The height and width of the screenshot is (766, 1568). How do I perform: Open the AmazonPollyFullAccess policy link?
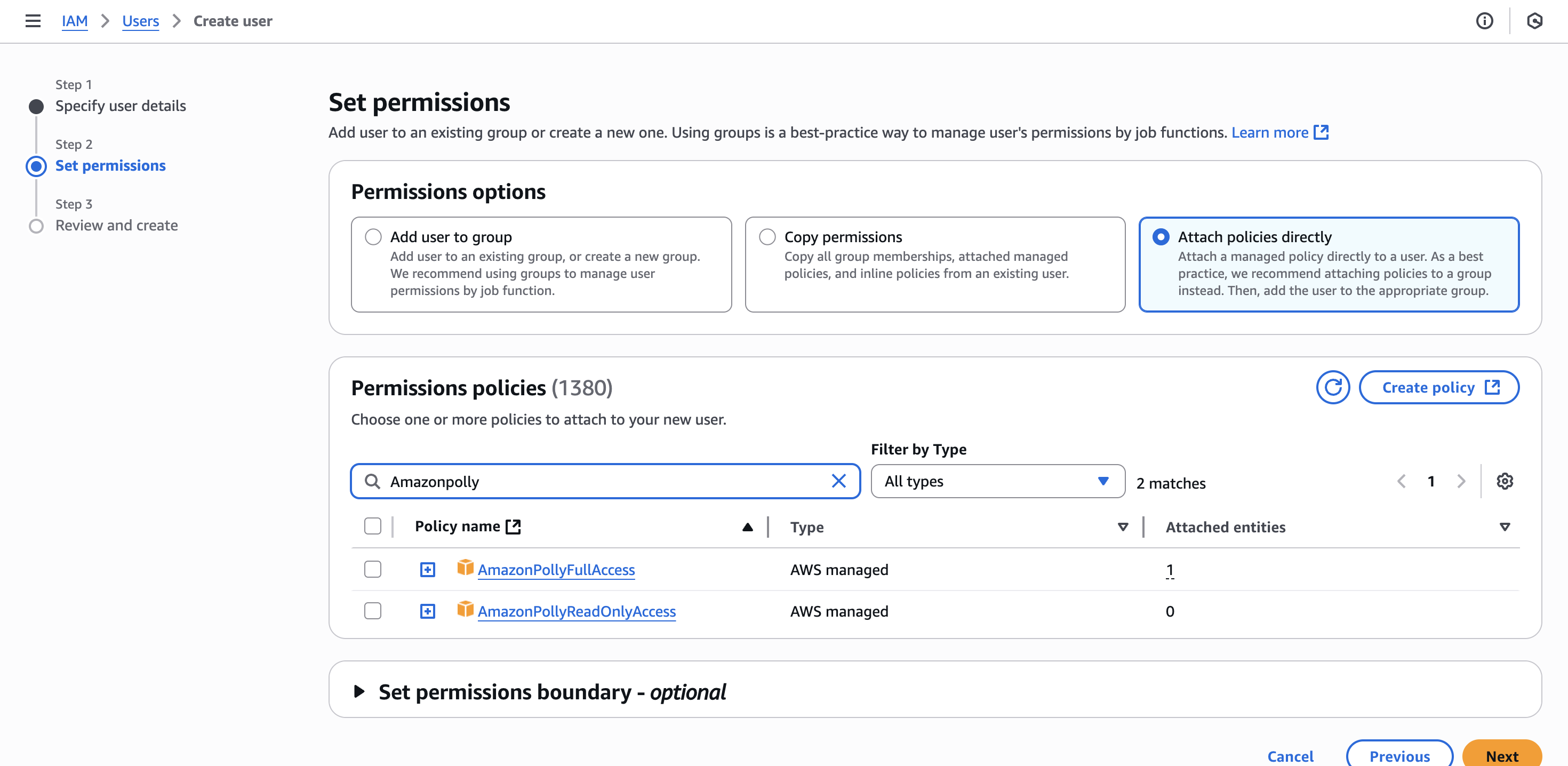tap(556, 570)
